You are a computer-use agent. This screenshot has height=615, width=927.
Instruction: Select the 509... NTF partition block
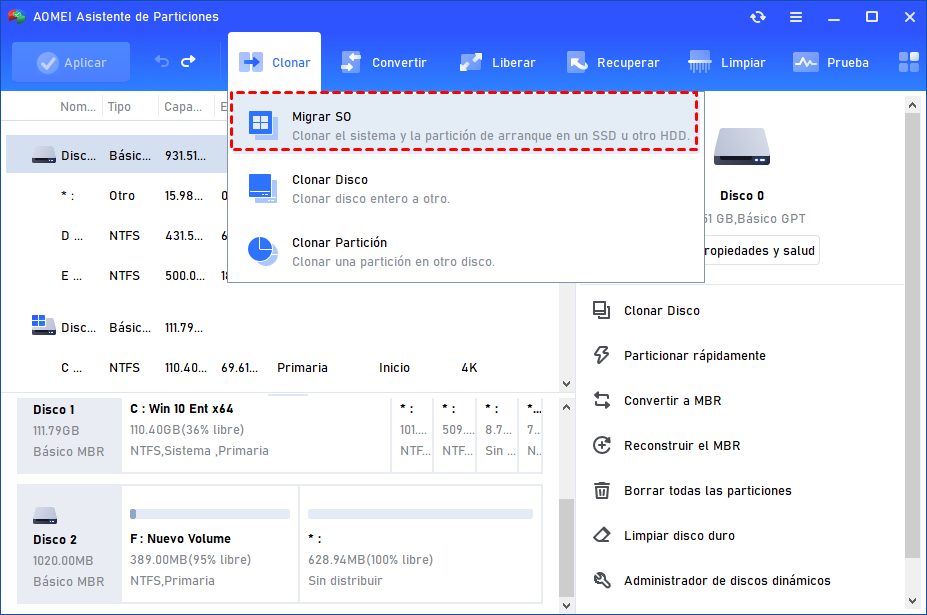pyautogui.click(x=455, y=435)
